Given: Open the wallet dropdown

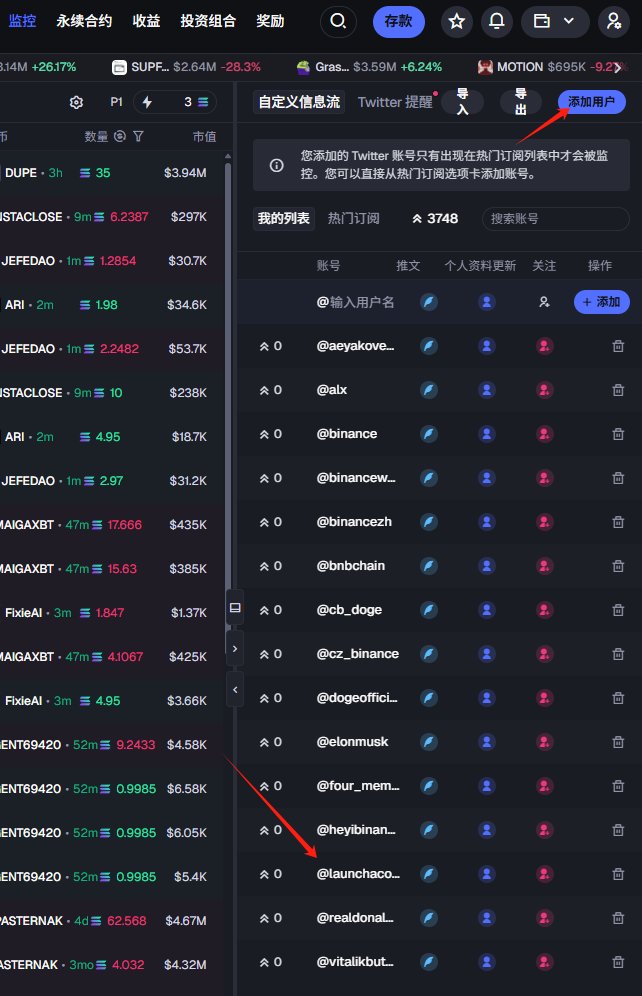Looking at the screenshot, I should tap(555, 22).
